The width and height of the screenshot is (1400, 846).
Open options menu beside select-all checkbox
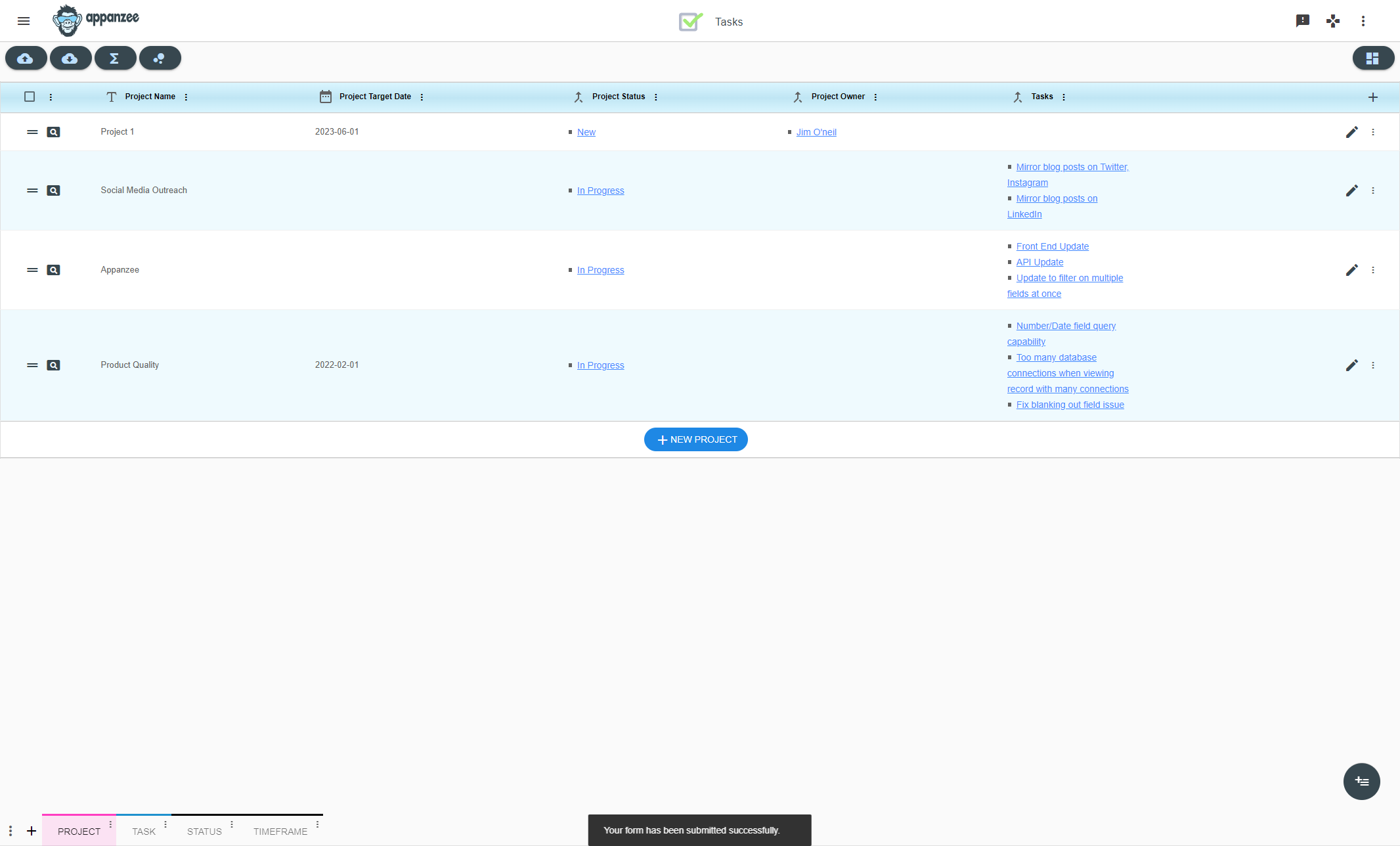(51, 97)
